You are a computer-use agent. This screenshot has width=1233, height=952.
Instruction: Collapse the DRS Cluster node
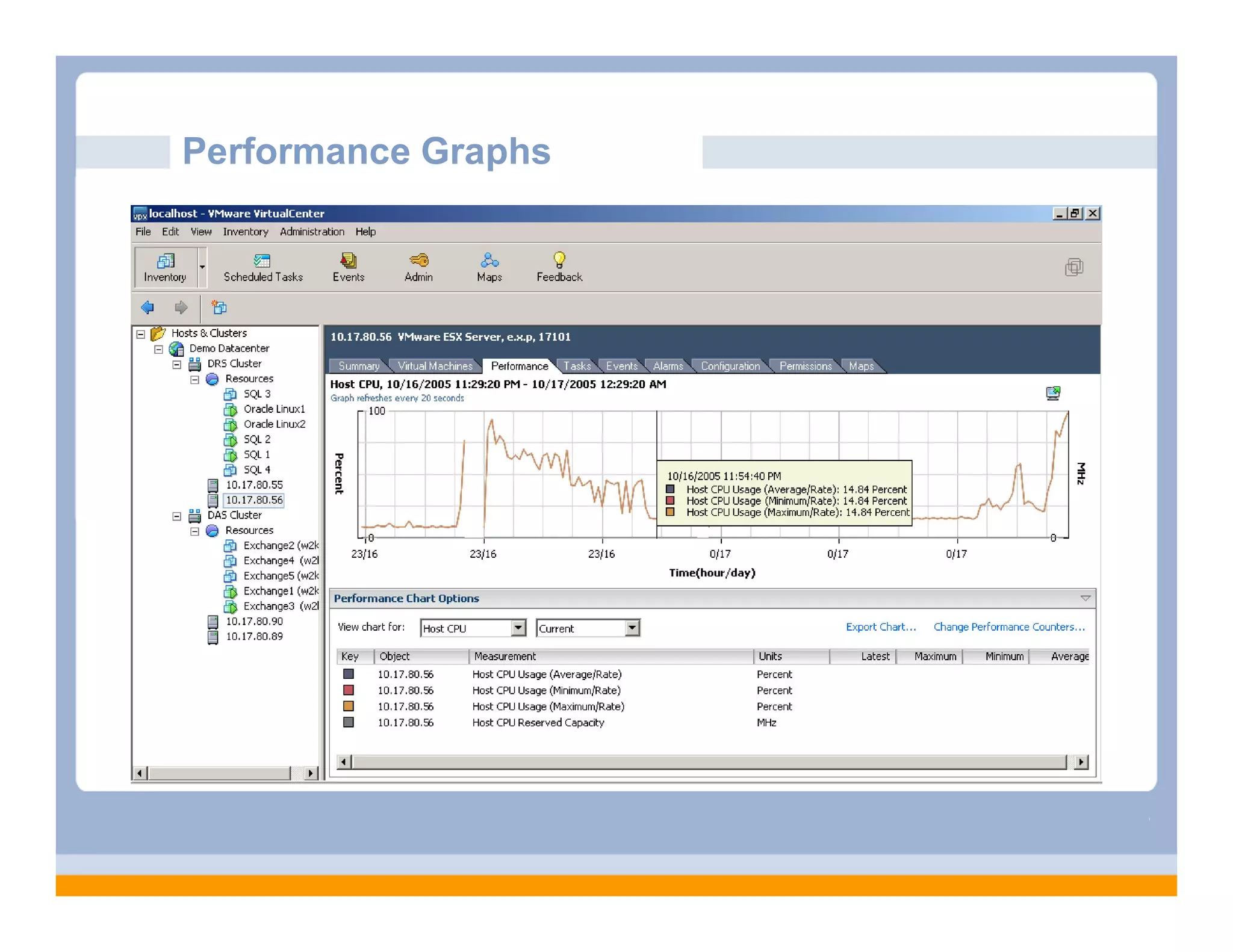(177, 365)
